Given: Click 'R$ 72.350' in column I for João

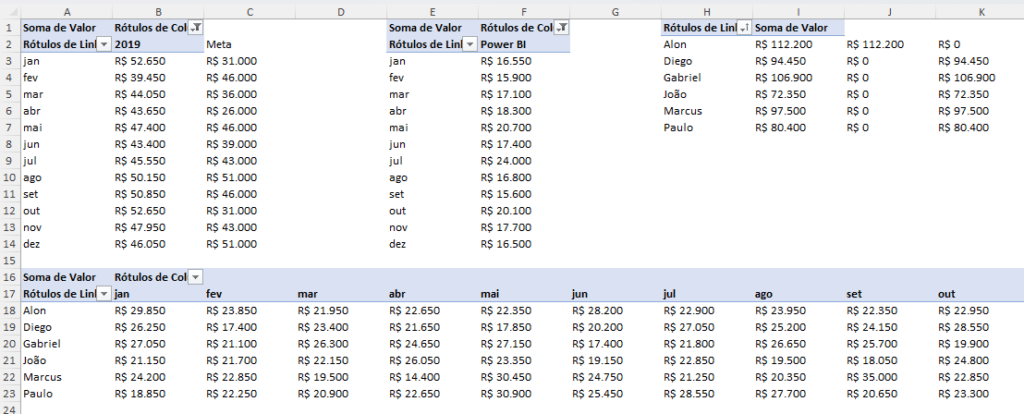Looking at the screenshot, I should [780, 94].
